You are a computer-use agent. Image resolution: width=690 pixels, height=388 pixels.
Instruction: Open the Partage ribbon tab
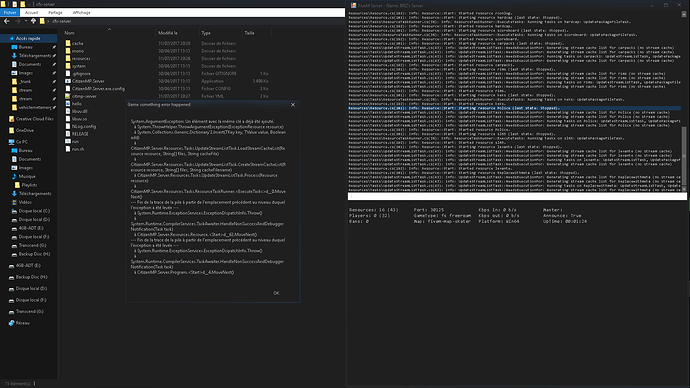click(x=55, y=13)
